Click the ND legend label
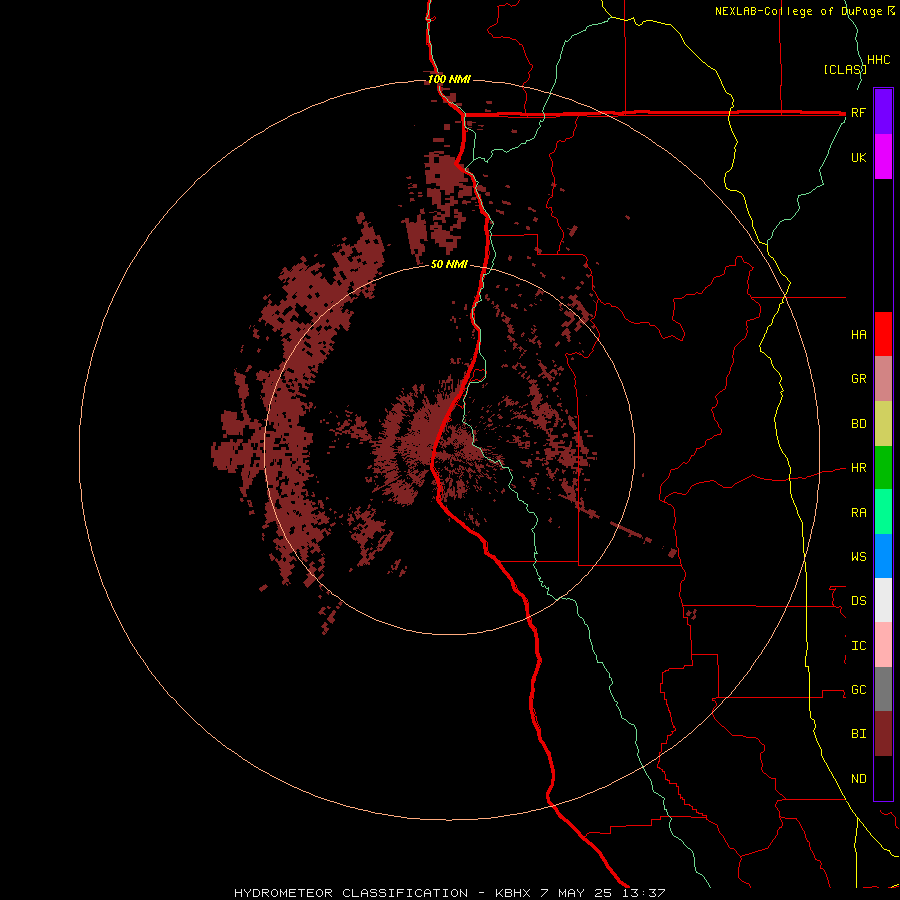This screenshot has width=900, height=900. pyautogui.click(x=858, y=779)
